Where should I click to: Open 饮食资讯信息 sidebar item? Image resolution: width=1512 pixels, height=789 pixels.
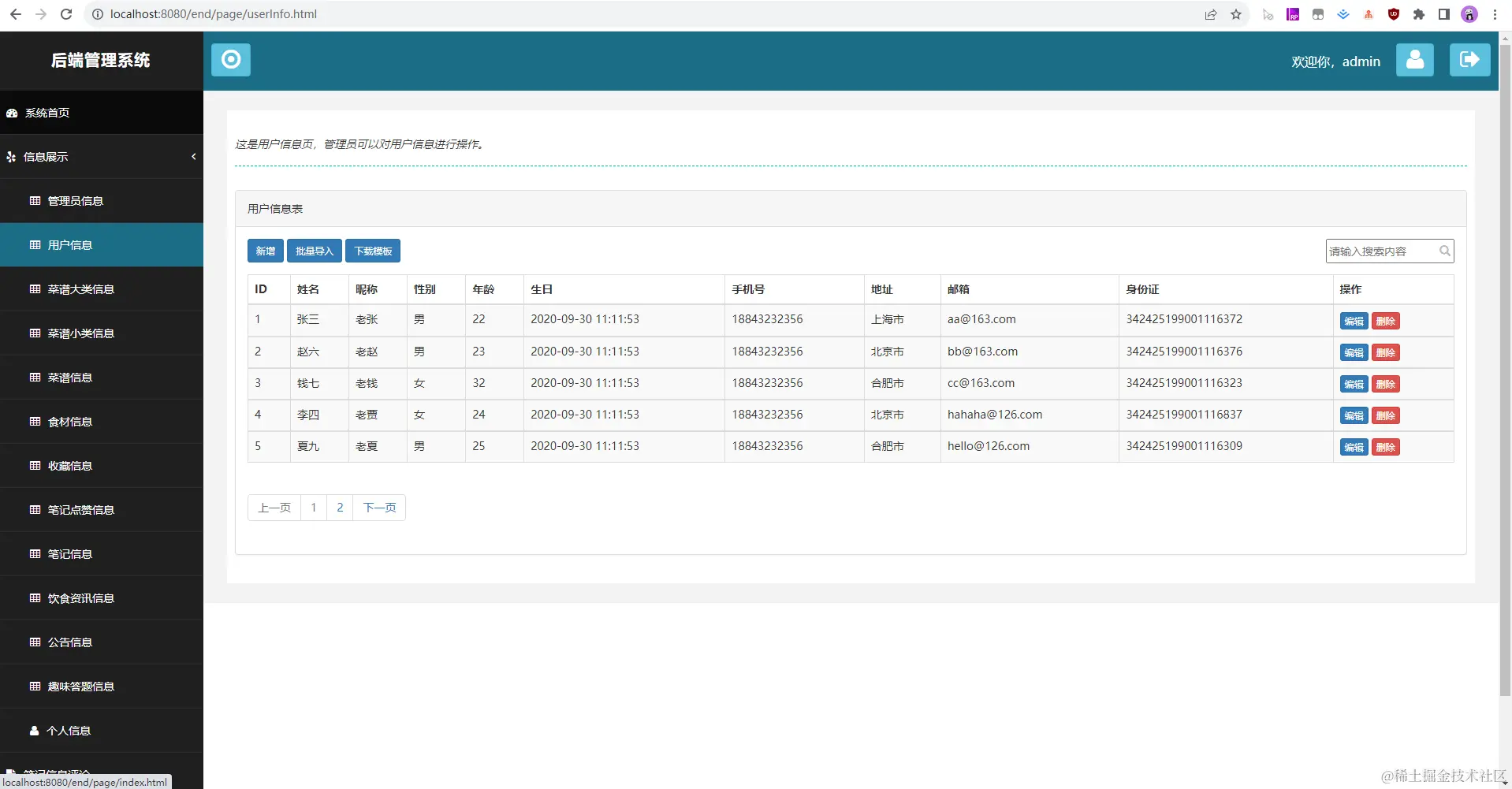[102, 598]
